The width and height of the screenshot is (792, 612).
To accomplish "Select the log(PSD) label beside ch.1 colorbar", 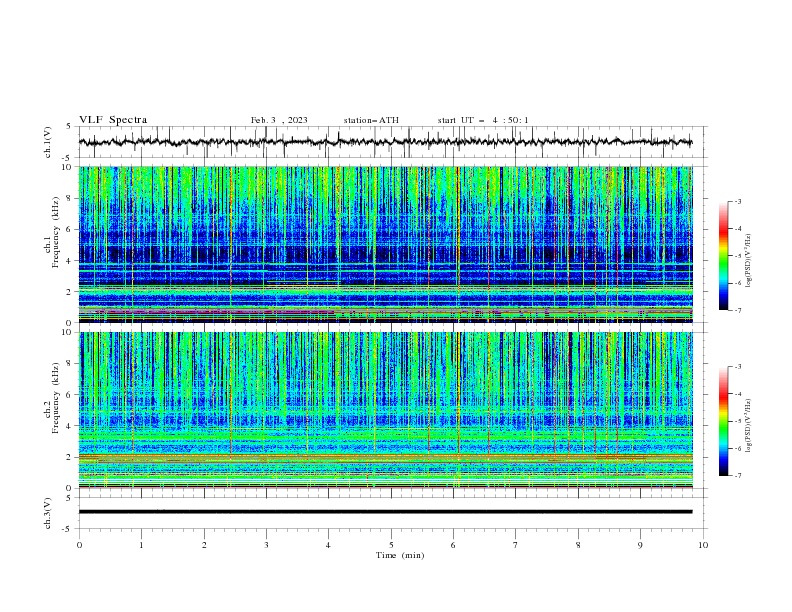I will 748,261.
